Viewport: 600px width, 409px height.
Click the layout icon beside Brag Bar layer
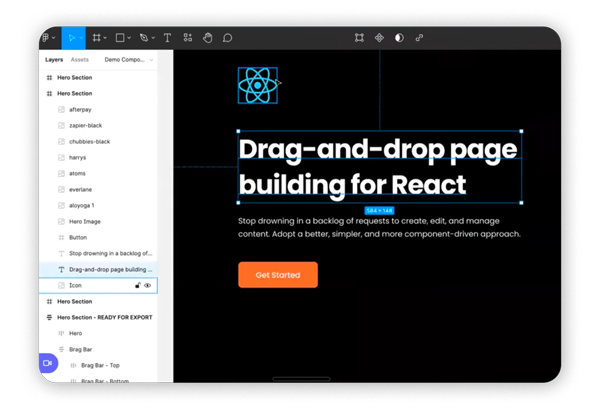(x=61, y=349)
